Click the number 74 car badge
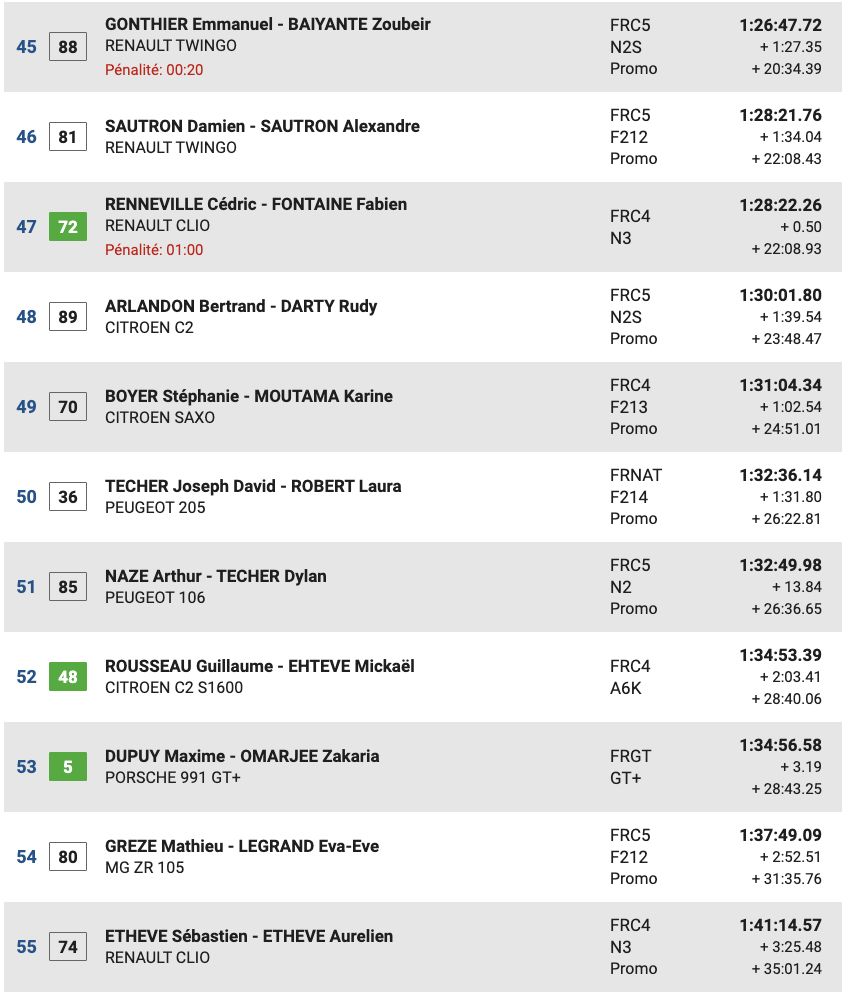Viewport: 852px width, 992px height. coord(67,947)
